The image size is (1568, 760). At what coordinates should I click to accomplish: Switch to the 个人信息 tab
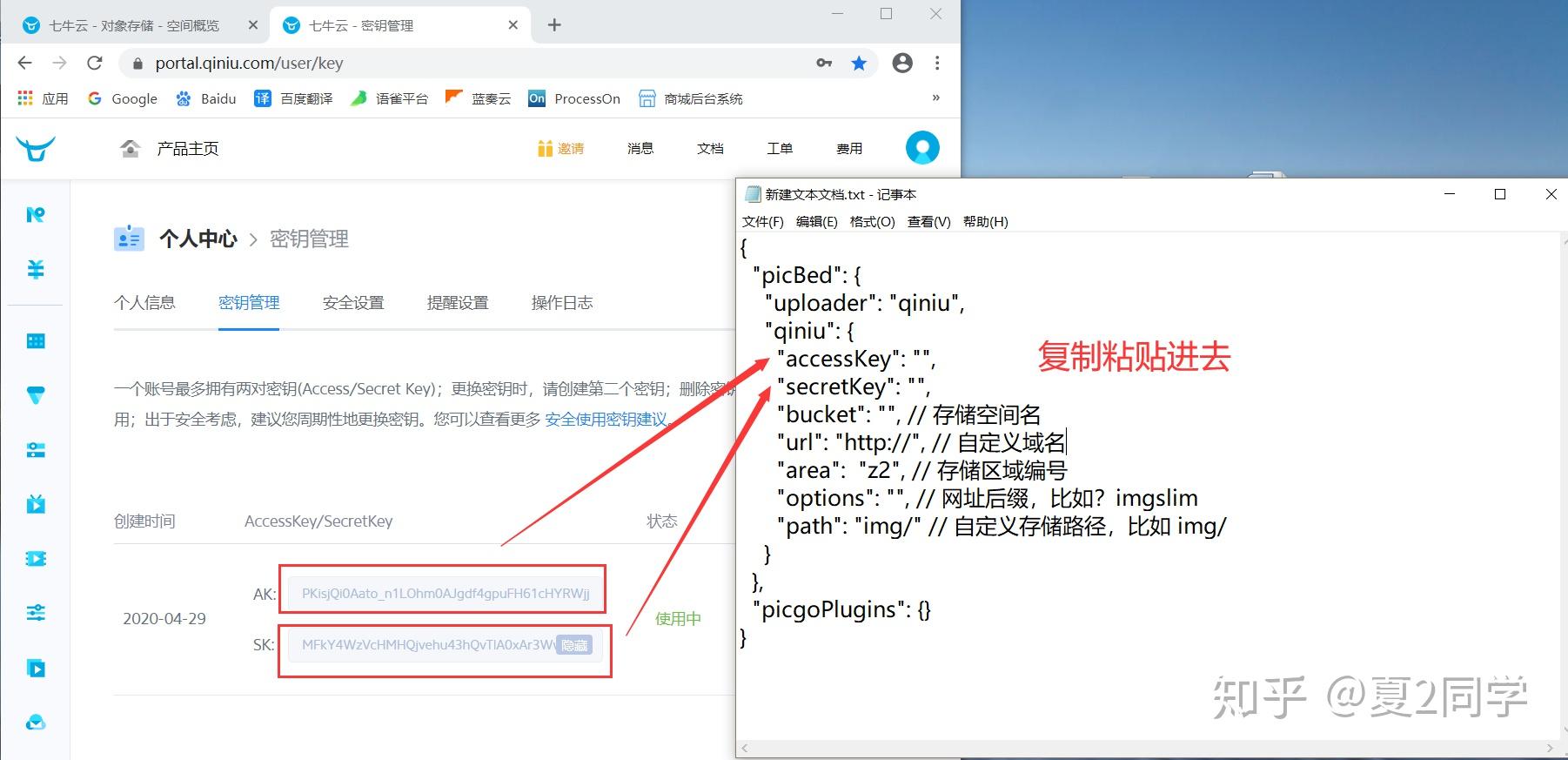144,303
